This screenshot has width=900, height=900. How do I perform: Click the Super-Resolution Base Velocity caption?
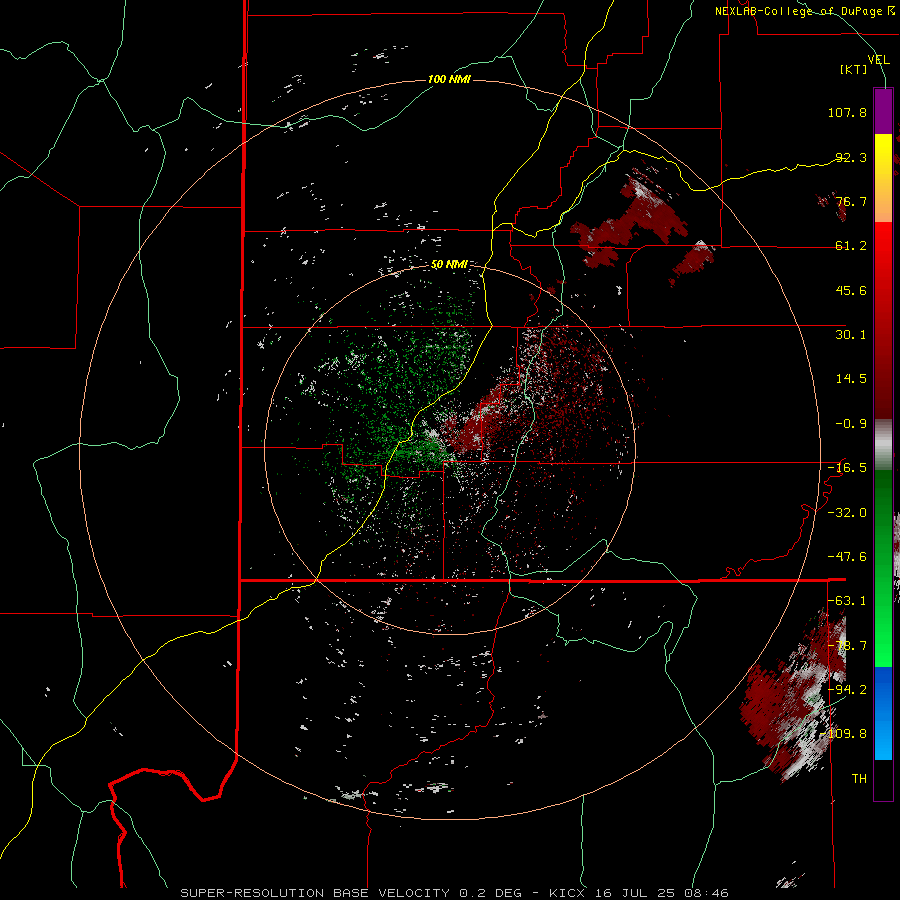coord(454,893)
